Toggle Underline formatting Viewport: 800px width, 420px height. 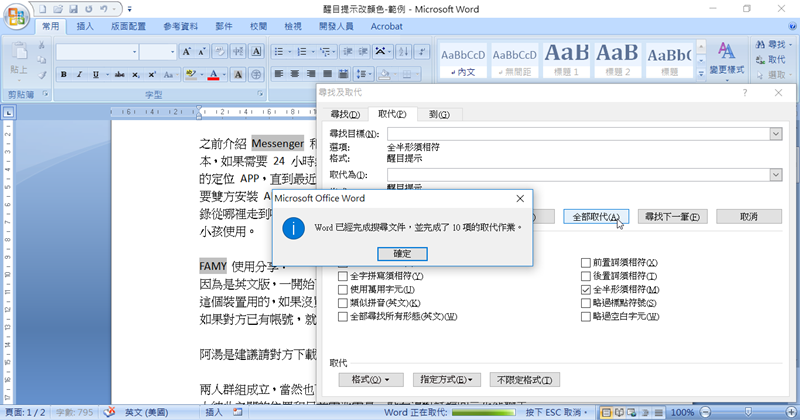point(95,75)
